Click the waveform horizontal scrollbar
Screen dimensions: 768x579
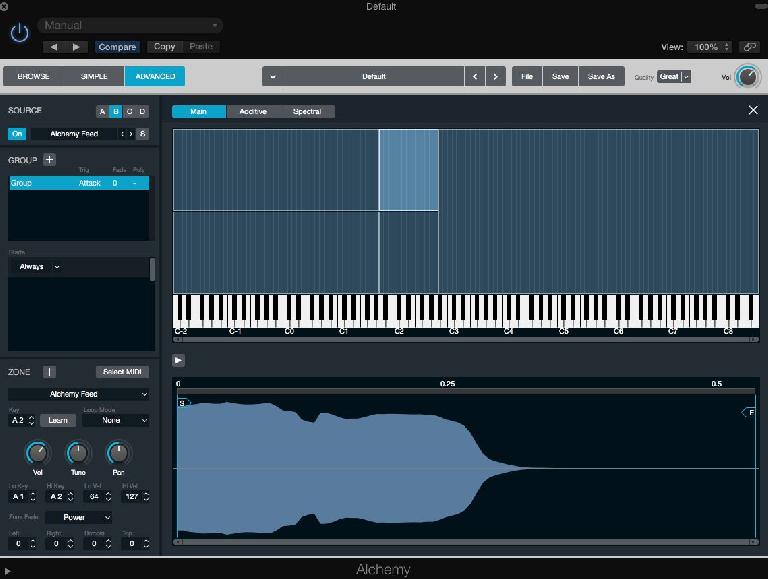point(466,542)
